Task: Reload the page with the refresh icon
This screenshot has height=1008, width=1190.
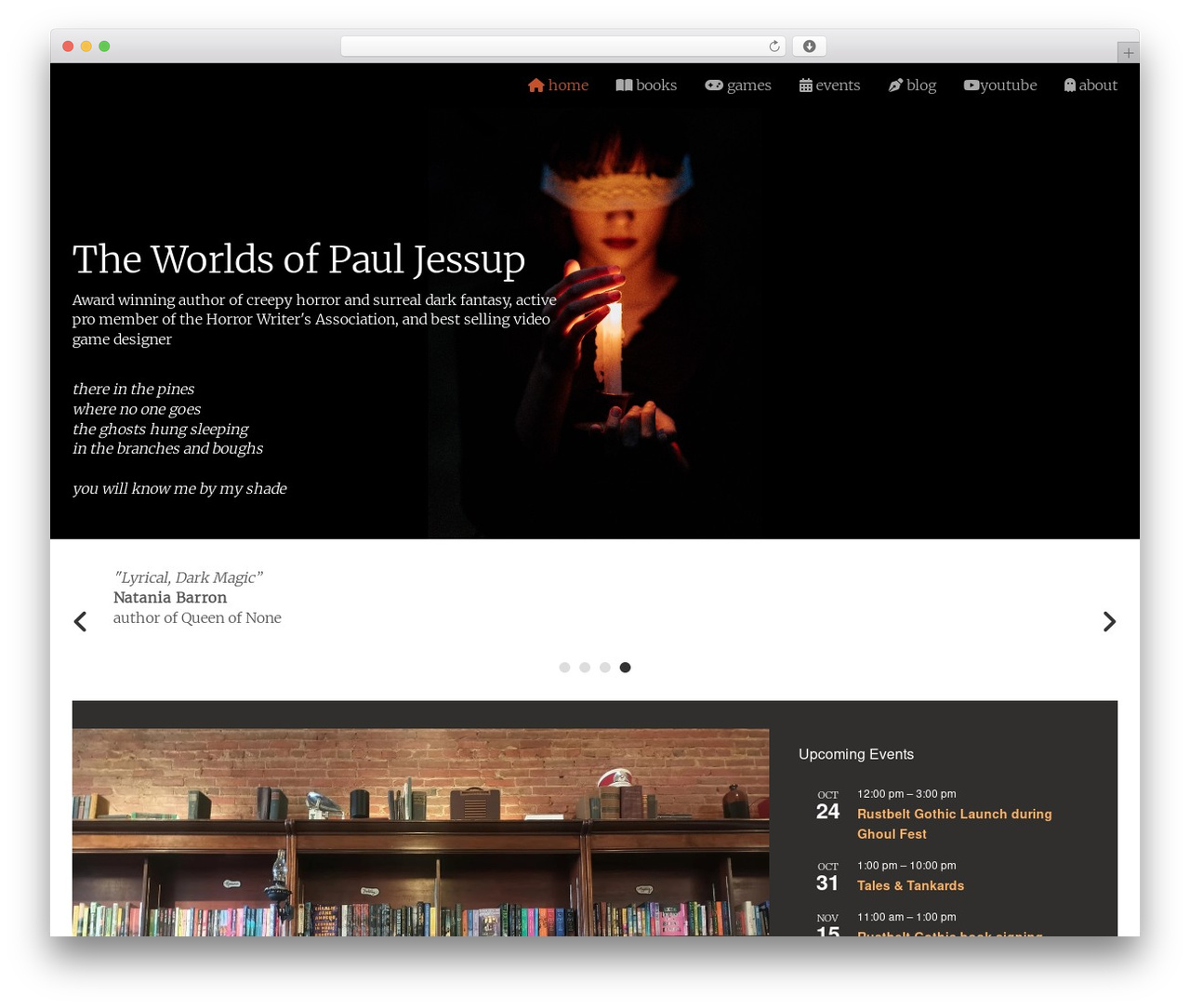Action: point(774,46)
